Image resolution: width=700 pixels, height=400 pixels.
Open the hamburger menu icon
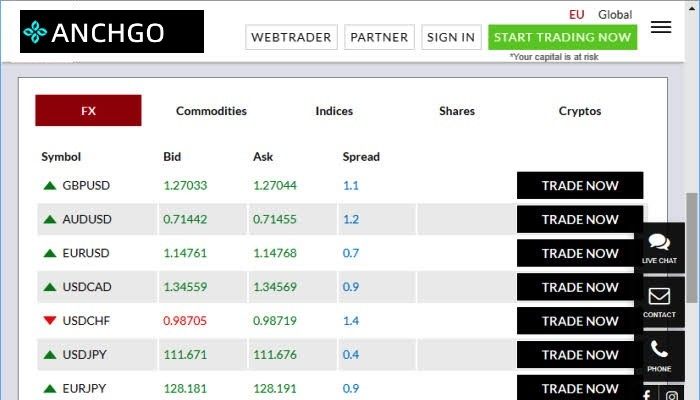(661, 27)
